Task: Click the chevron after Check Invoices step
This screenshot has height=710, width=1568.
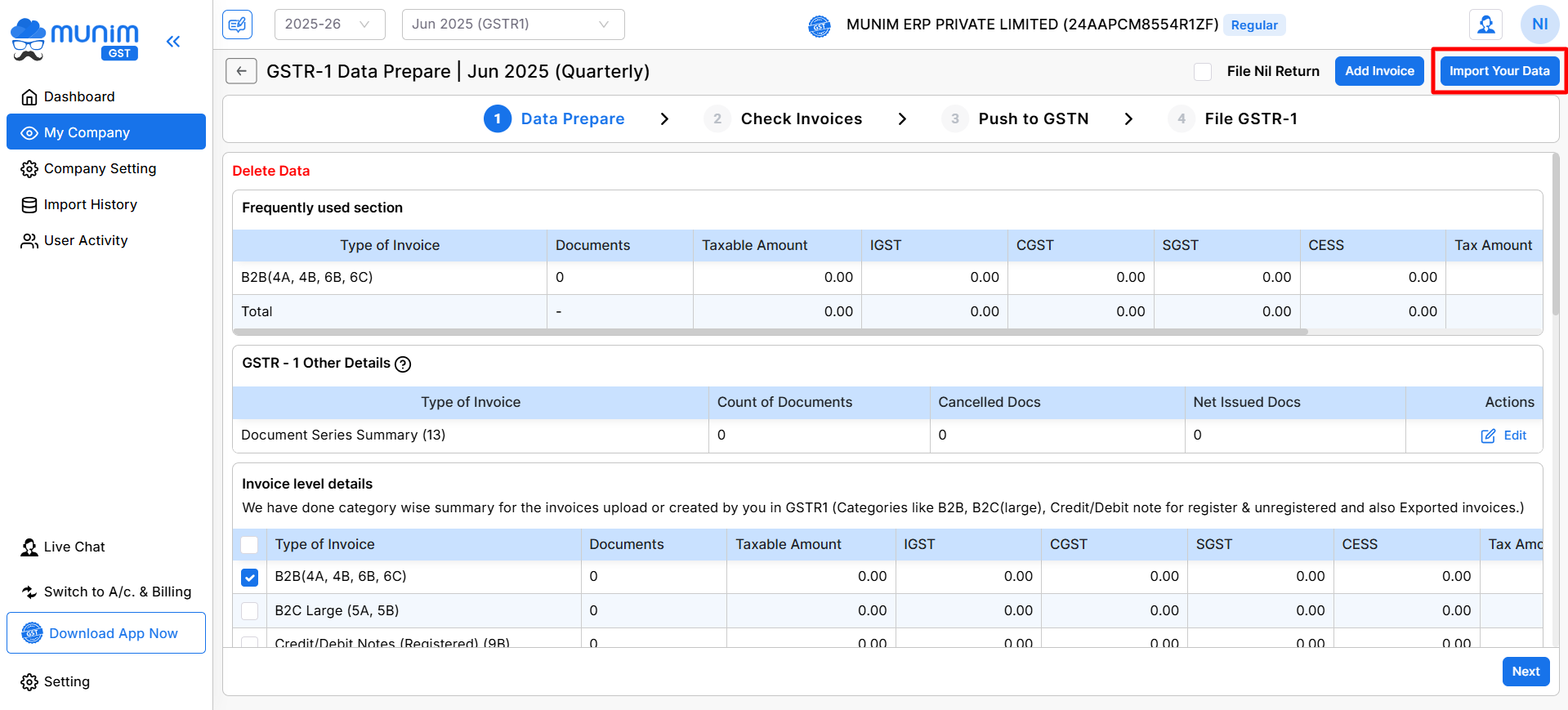Action: (x=902, y=119)
